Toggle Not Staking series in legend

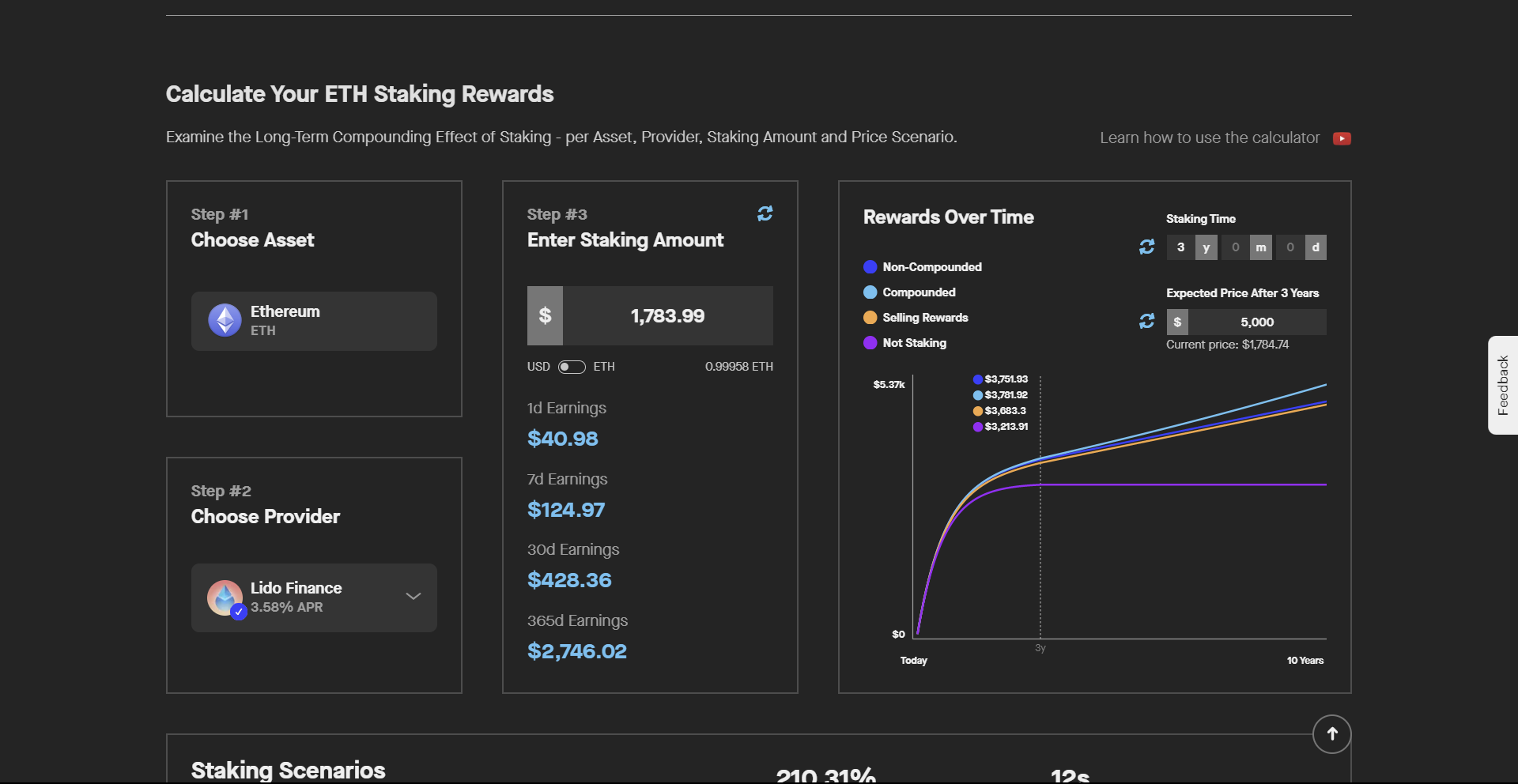(x=905, y=343)
